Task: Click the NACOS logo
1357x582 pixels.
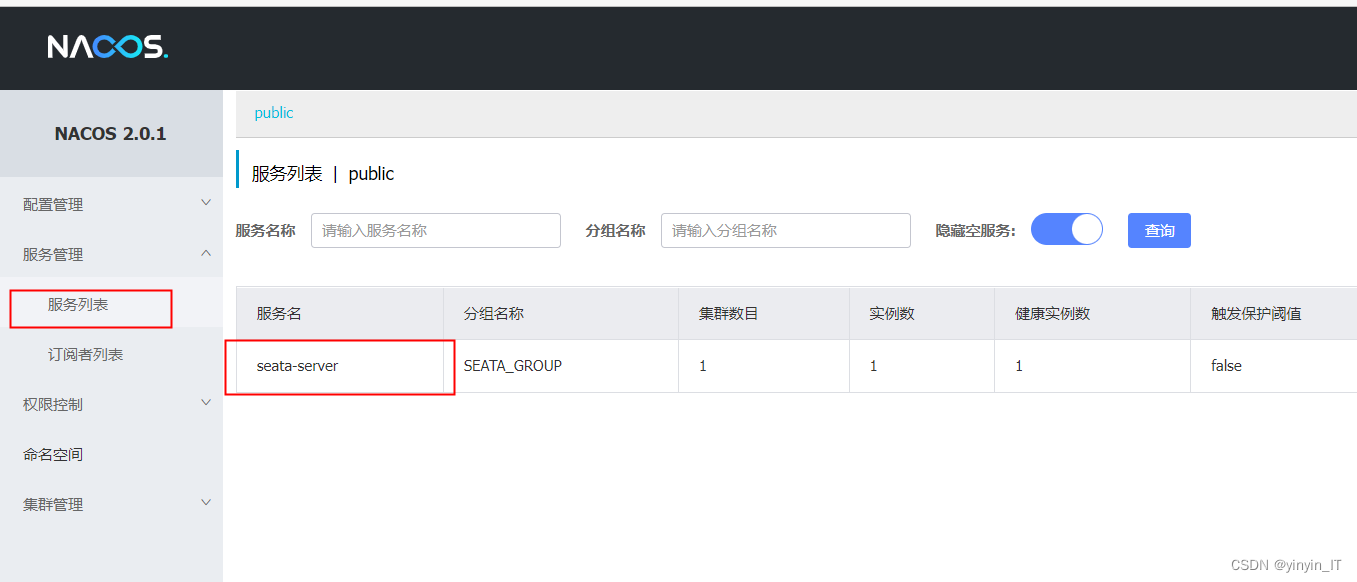Action: pos(108,47)
